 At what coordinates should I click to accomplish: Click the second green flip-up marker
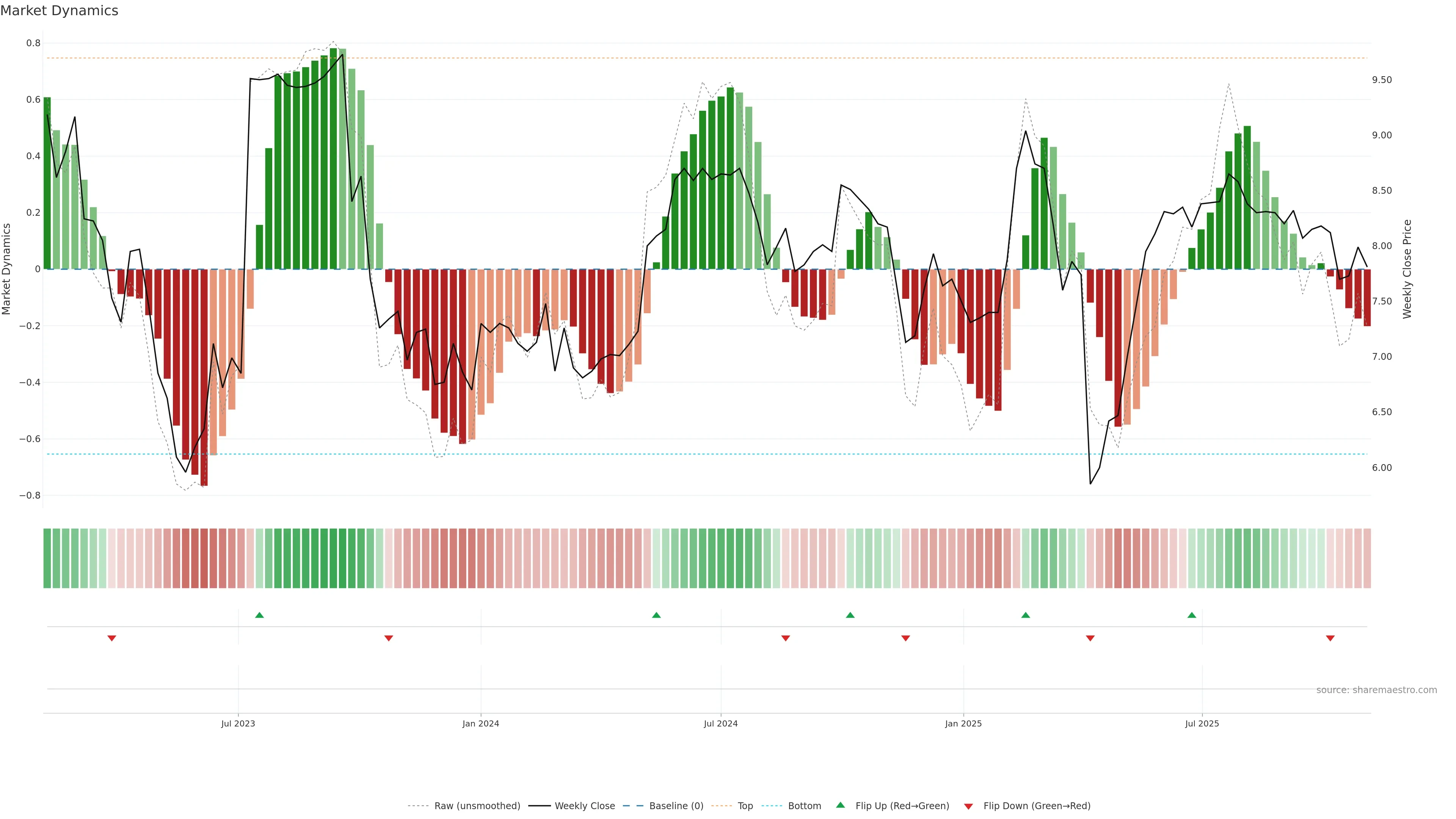(x=656, y=615)
